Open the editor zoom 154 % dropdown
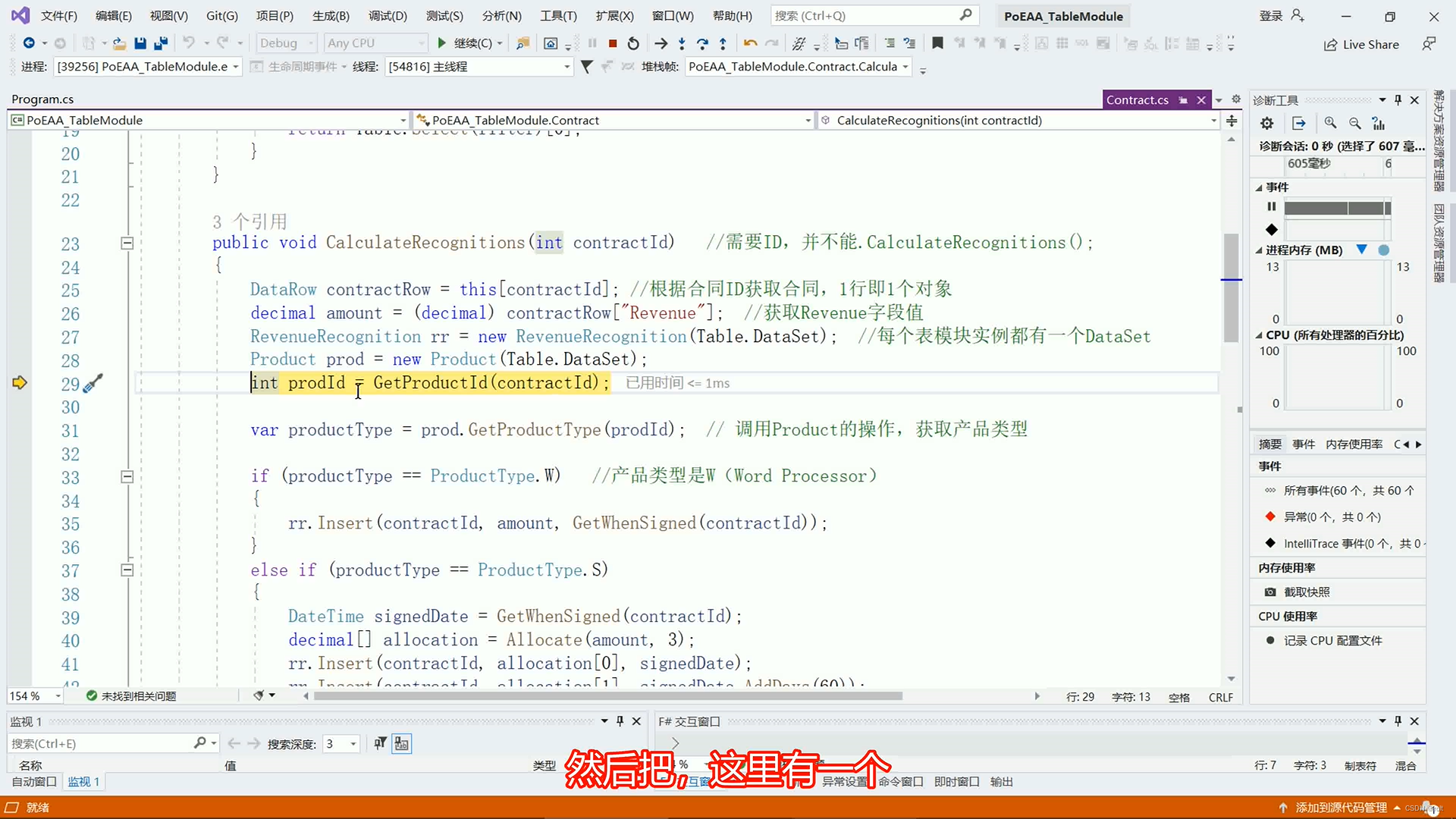This screenshot has height=819, width=1456. click(35, 696)
